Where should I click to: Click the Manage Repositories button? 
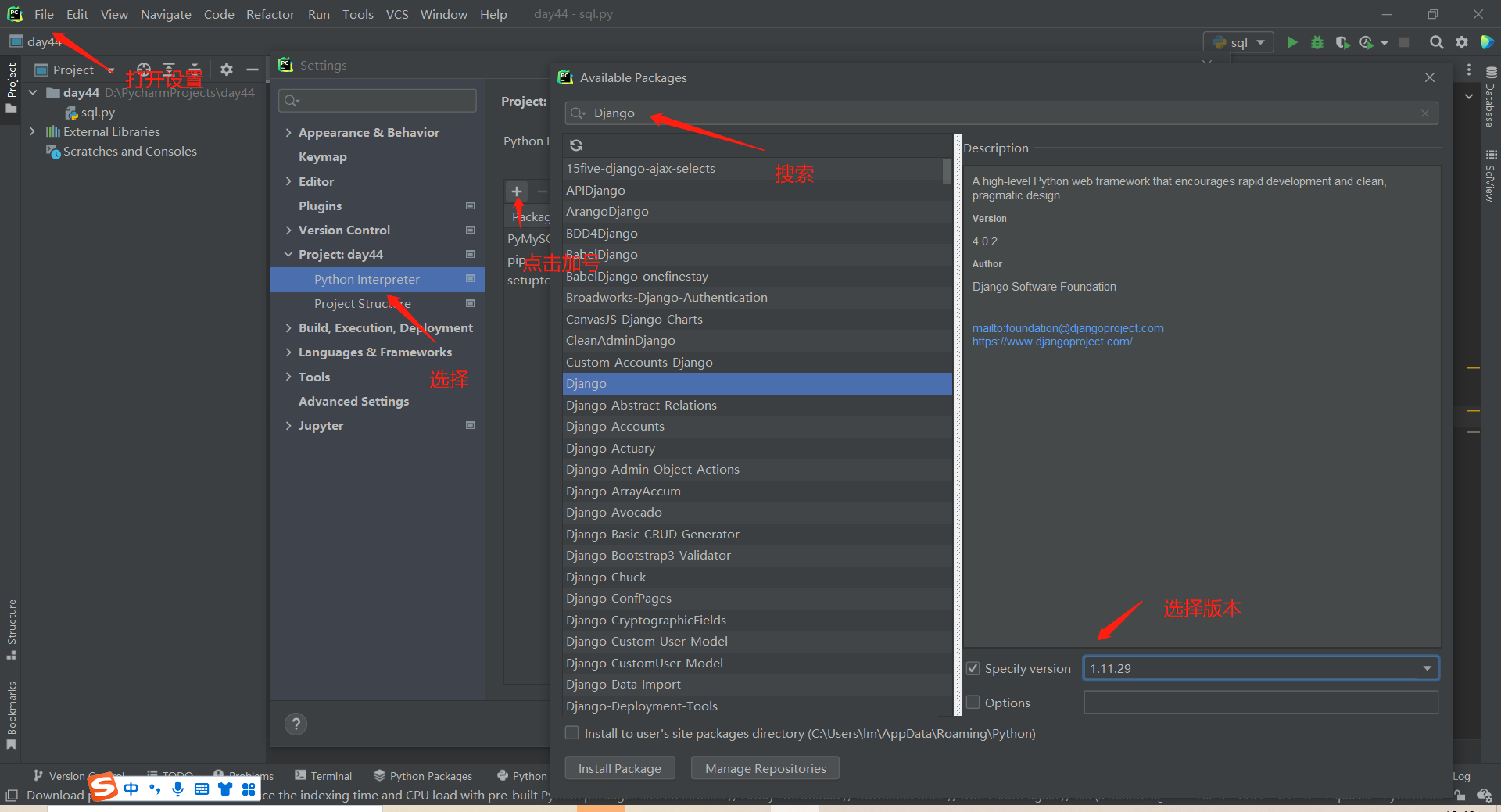point(765,768)
